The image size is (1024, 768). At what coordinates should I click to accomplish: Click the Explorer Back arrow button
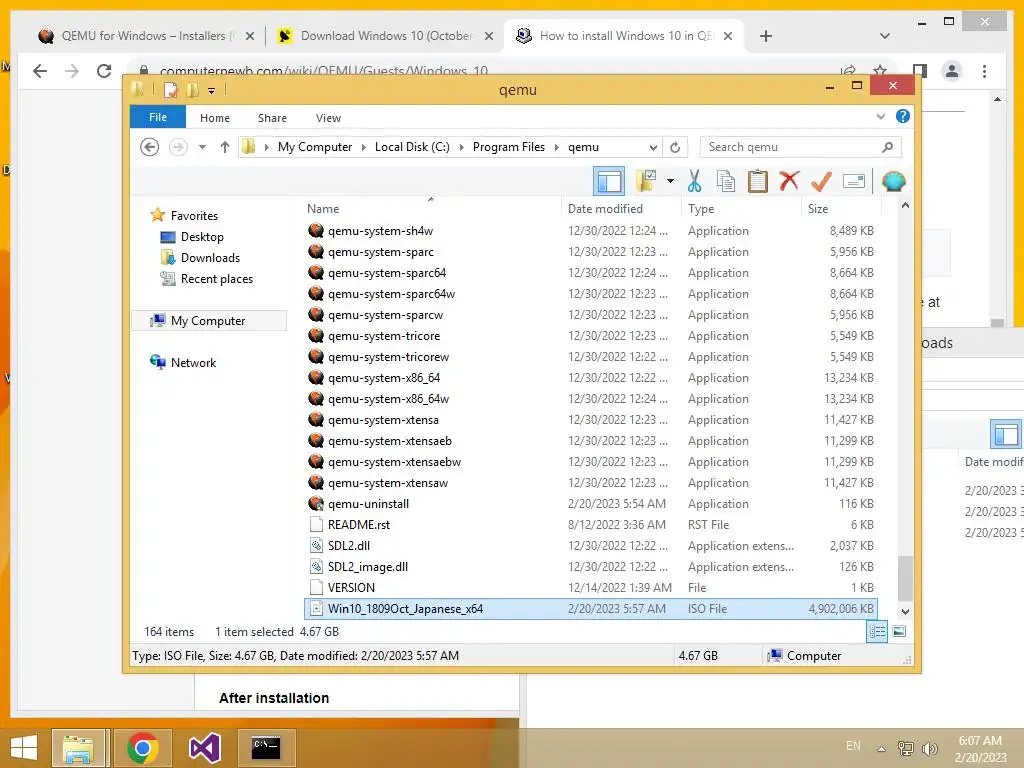(150, 147)
